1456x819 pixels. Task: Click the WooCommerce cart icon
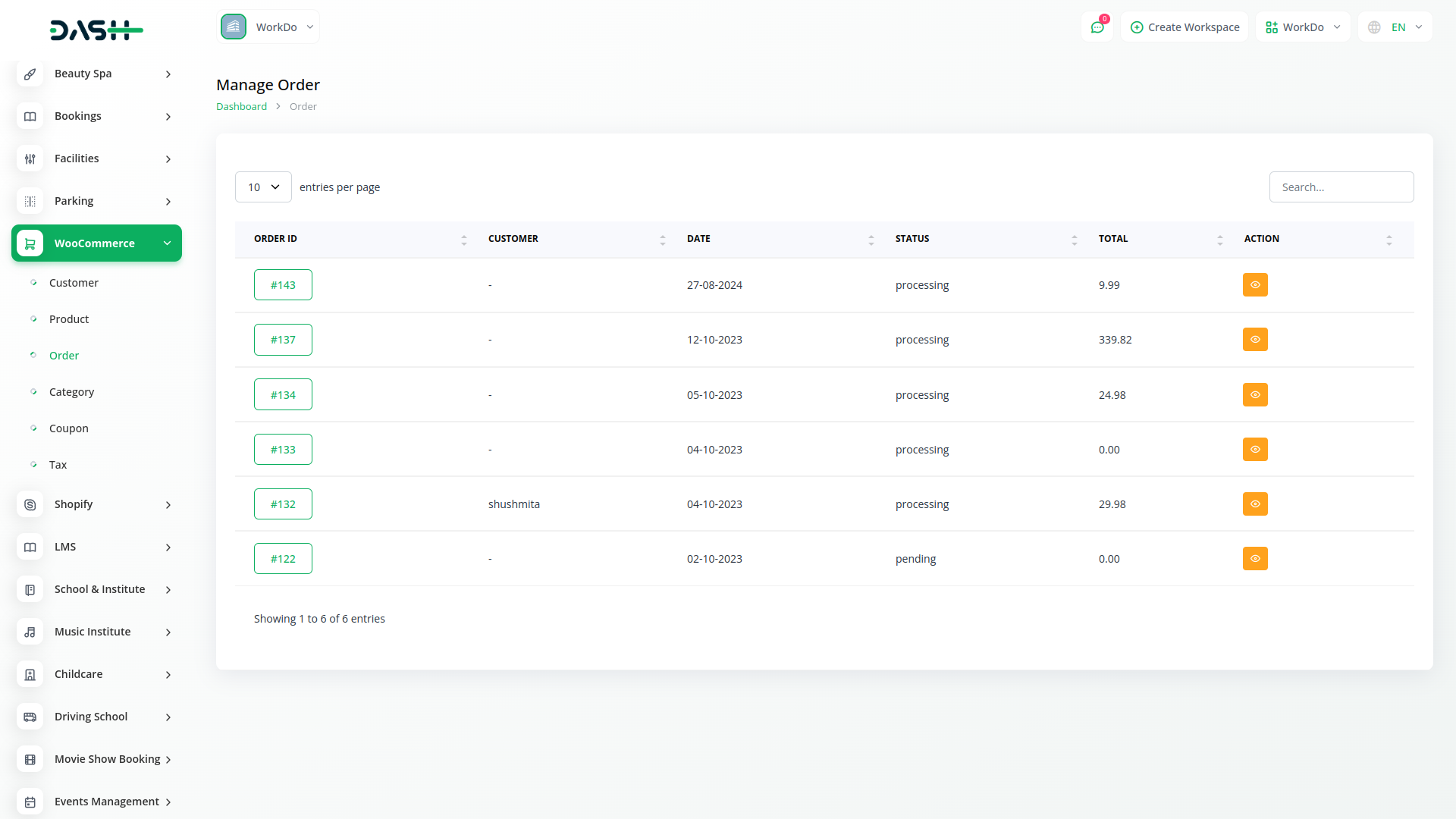pyautogui.click(x=30, y=243)
